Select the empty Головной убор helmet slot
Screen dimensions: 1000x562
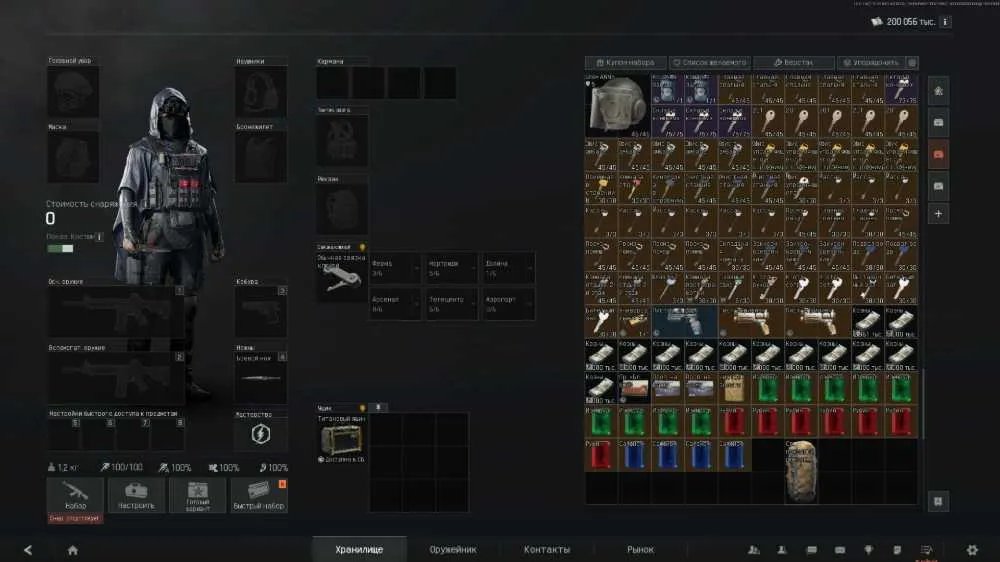click(73, 93)
